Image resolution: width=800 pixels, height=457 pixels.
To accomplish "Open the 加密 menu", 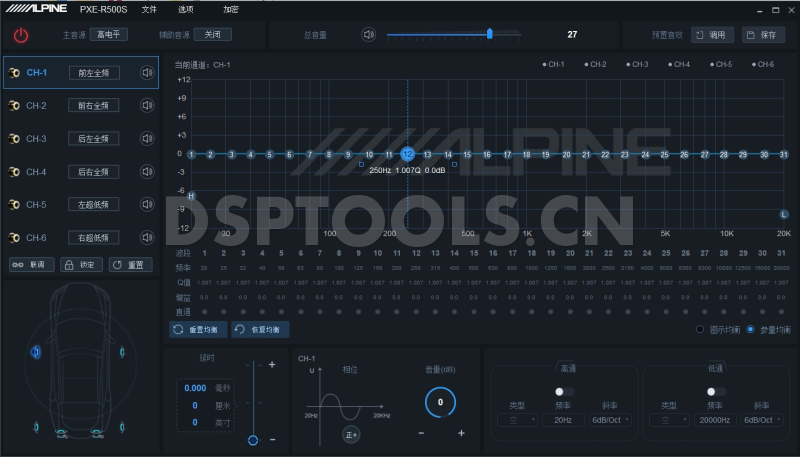I will [x=231, y=9].
